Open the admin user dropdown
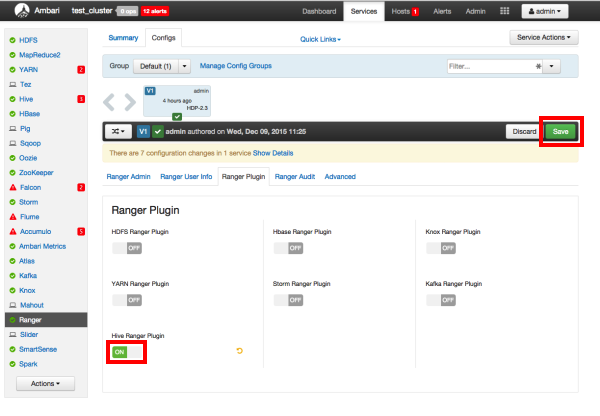Viewport: 600px width, 416px height. click(x=545, y=11)
